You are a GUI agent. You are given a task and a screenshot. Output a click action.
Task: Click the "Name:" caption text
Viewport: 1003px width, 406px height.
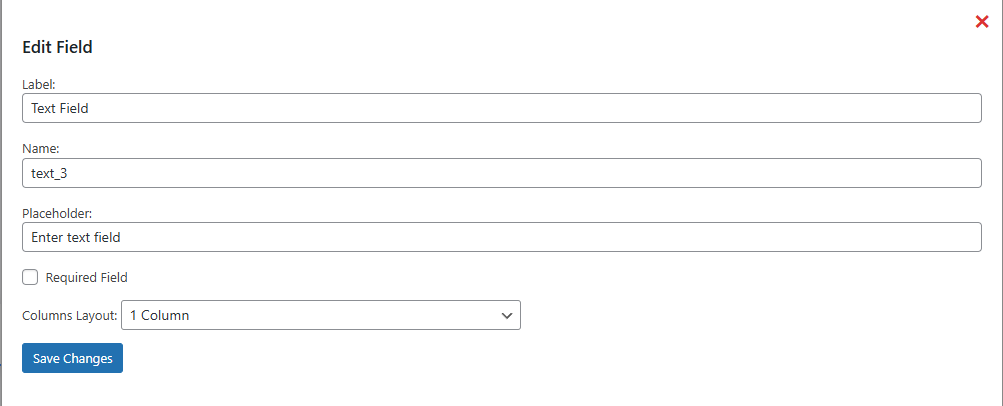coord(41,149)
